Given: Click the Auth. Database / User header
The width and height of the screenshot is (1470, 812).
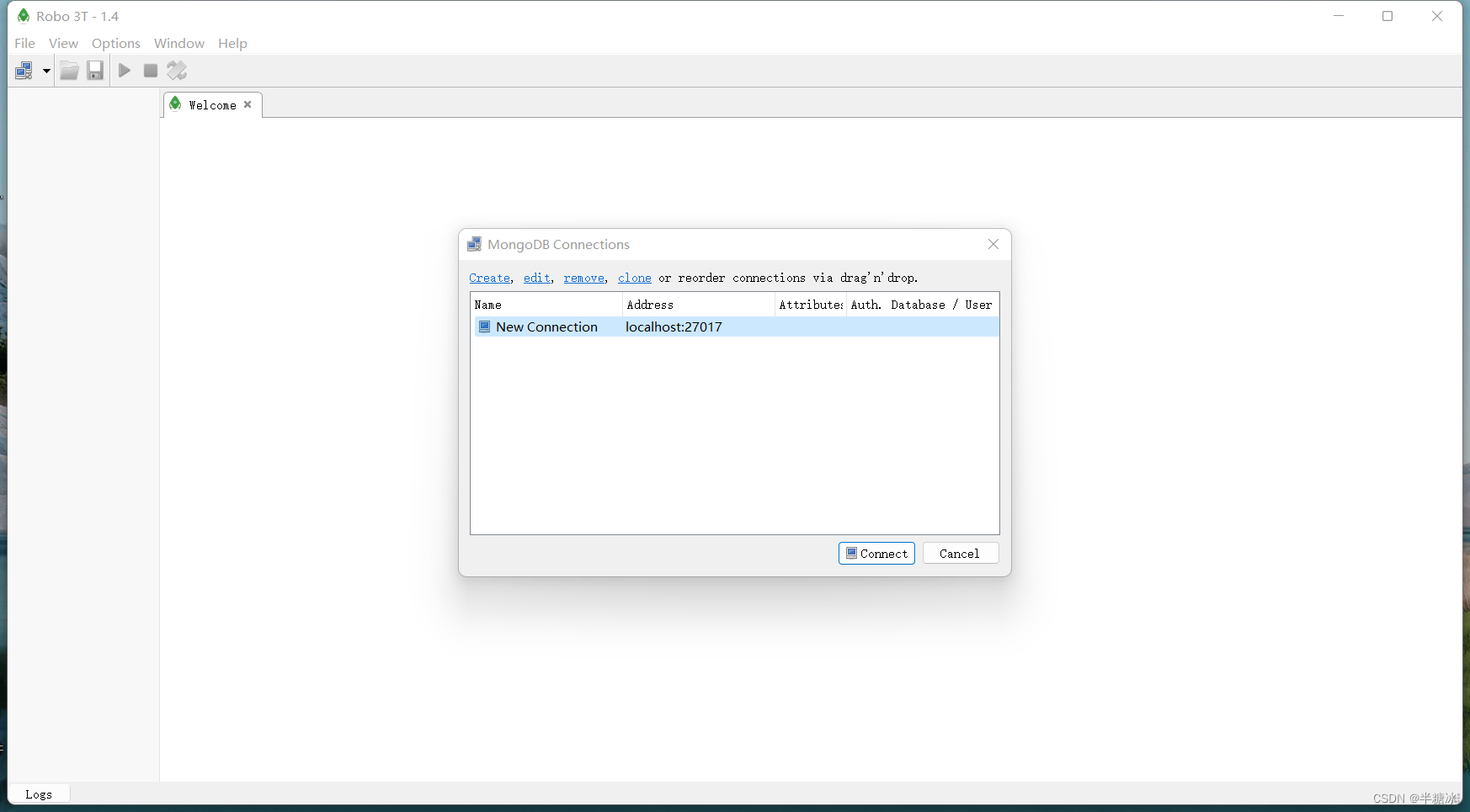Looking at the screenshot, I should (922, 305).
